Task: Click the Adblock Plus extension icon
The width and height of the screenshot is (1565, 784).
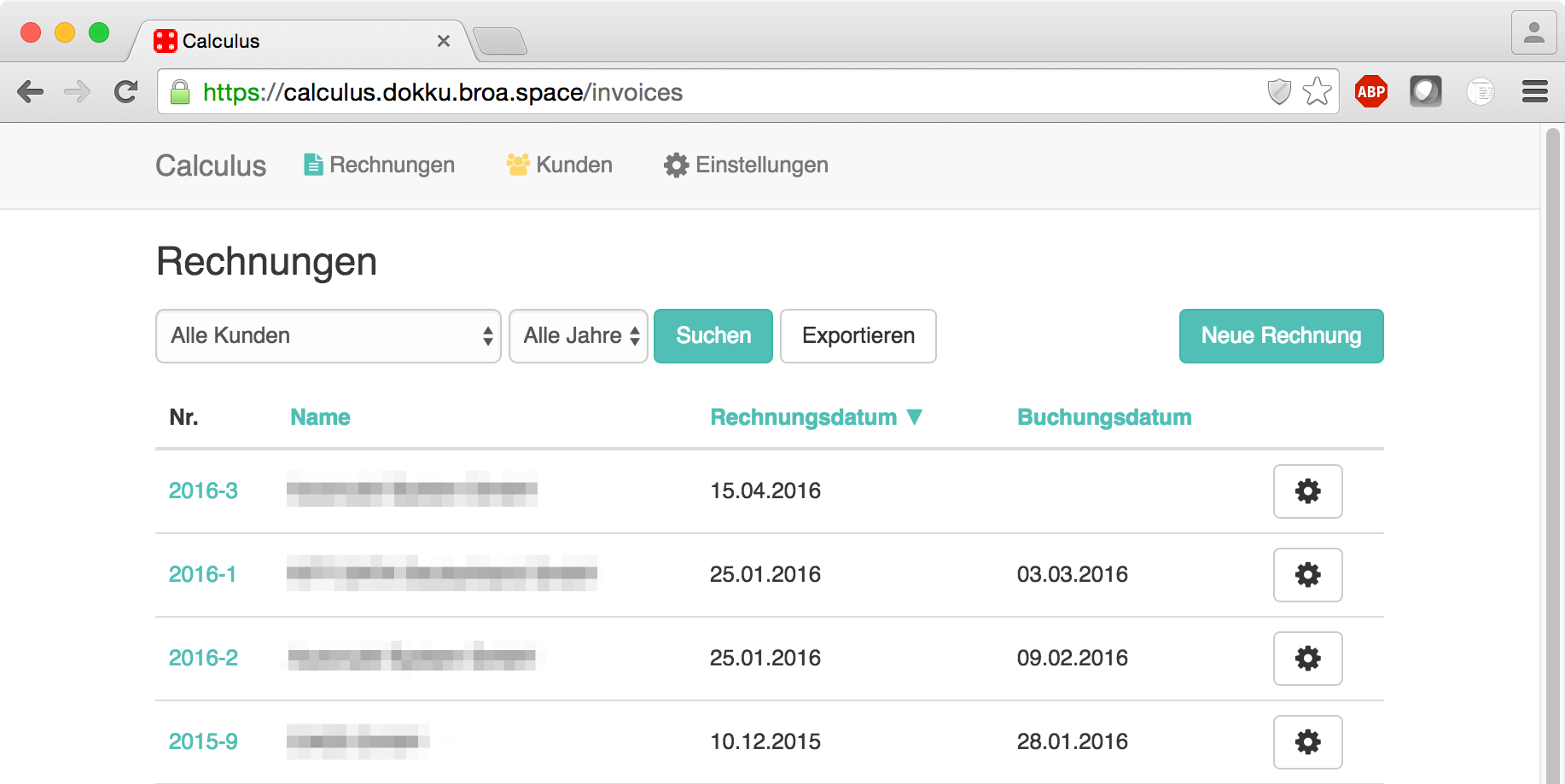Action: pyautogui.click(x=1370, y=92)
